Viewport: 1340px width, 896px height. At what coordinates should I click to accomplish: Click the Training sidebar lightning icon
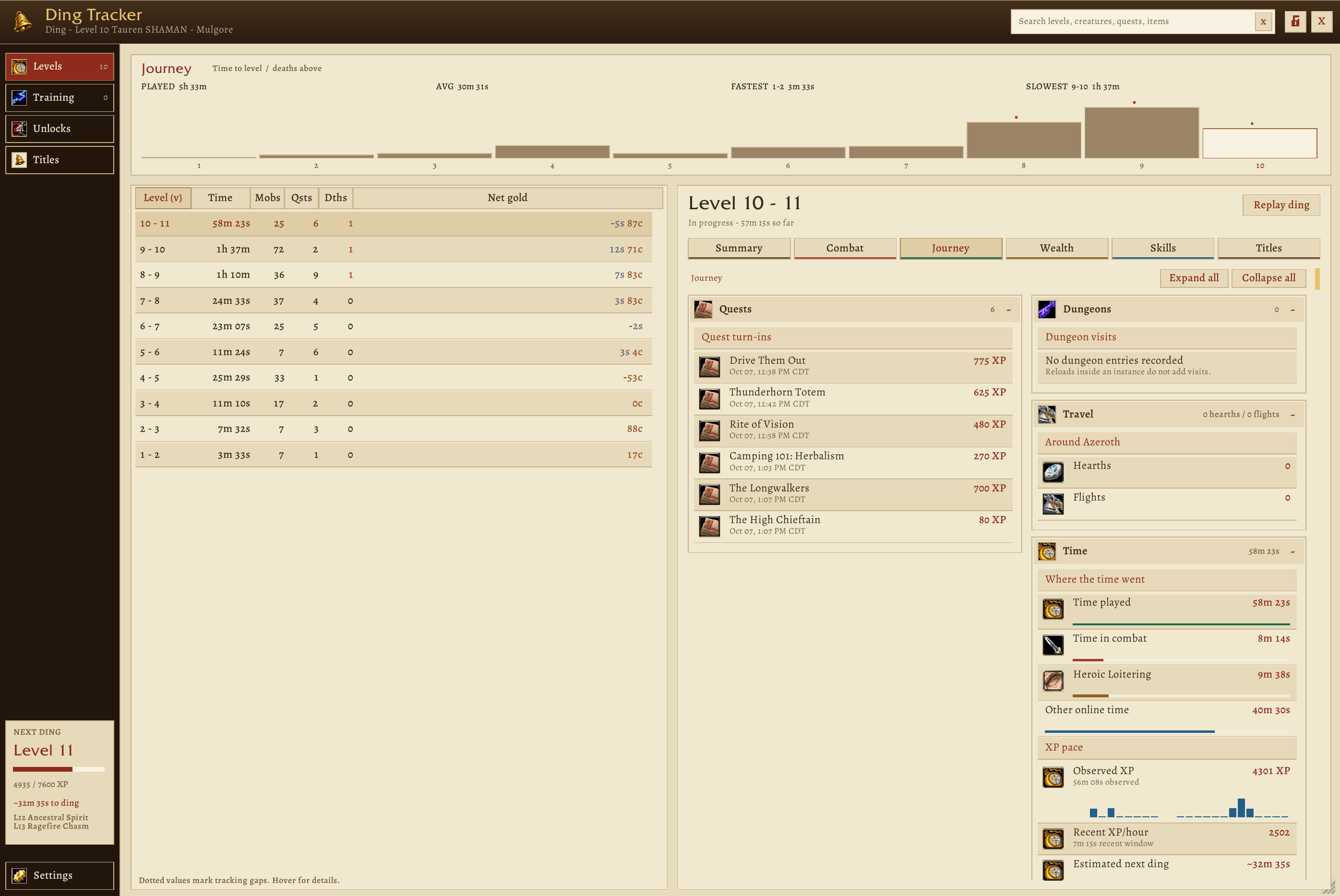[x=19, y=98]
